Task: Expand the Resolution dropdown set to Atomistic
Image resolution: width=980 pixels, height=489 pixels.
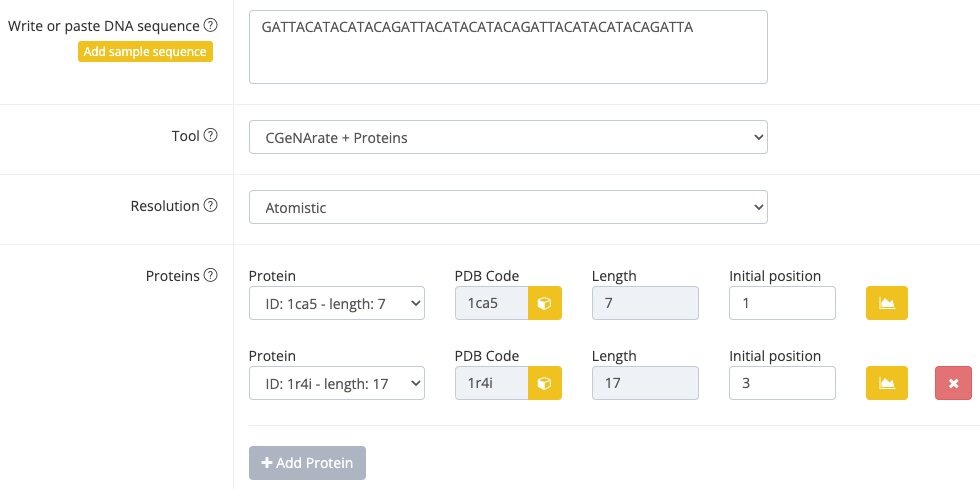Action: (508, 208)
